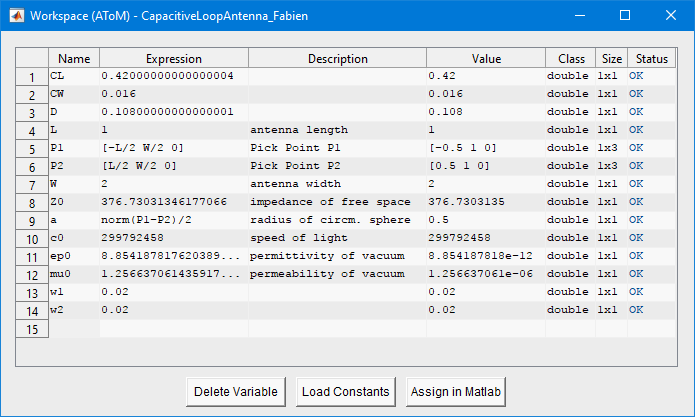Select expression 'norm(P1-P2)/2' cell
The height and width of the screenshot is (417, 695).
[x=174, y=220]
